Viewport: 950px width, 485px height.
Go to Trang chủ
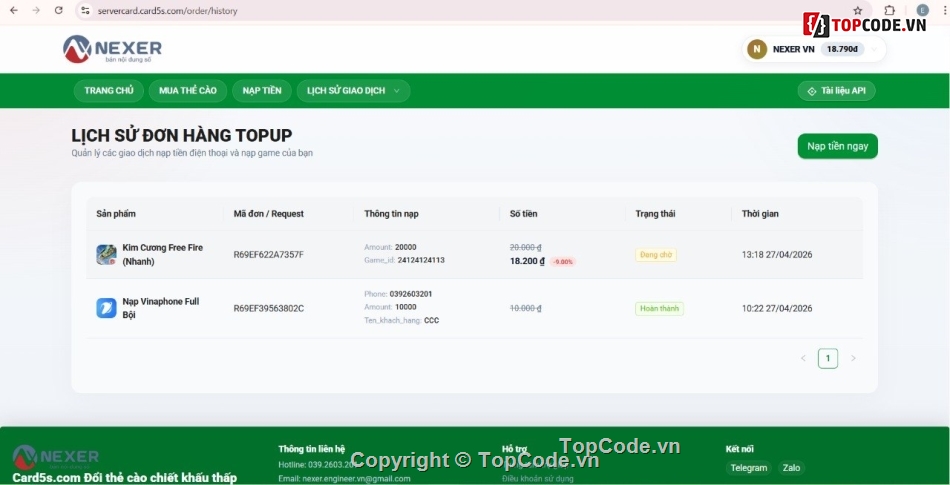(108, 91)
